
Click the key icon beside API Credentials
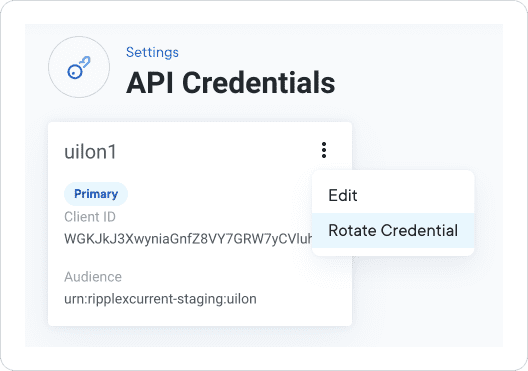79,67
